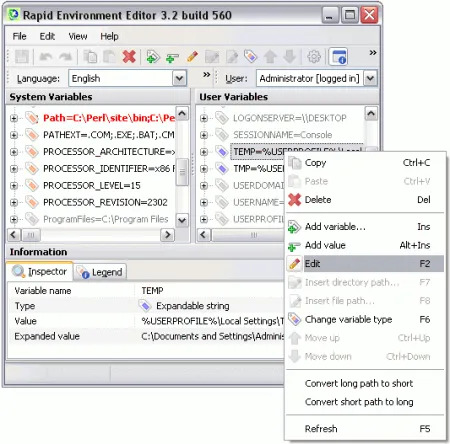Show hidden Language toolbar items chevron
This screenshot has height=444, width=450.
pos(207,75)
